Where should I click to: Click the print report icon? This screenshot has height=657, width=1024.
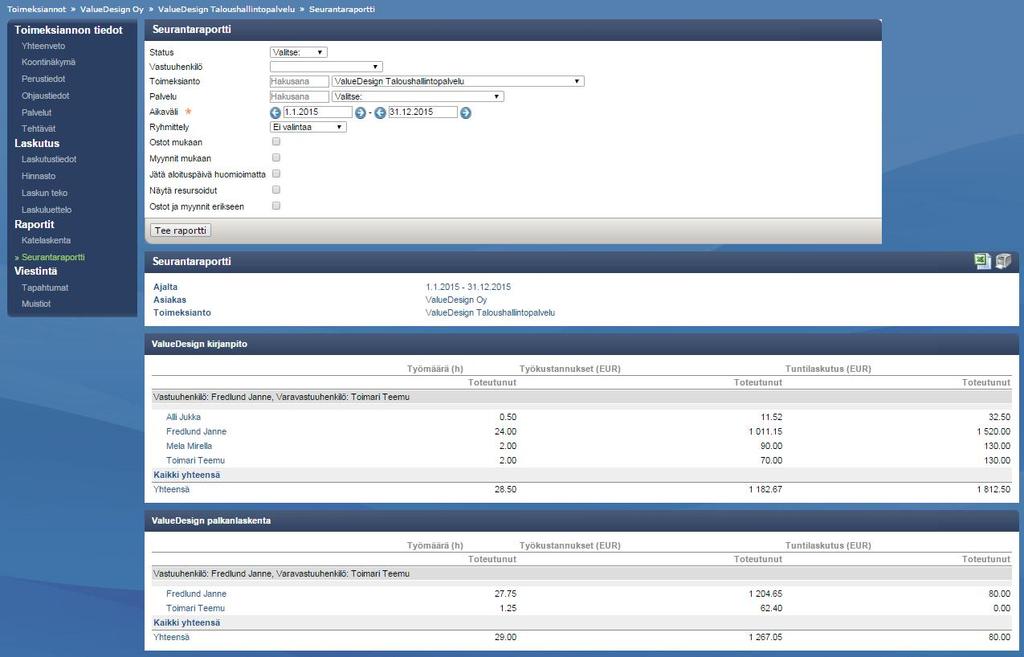tap(1004, 261)
